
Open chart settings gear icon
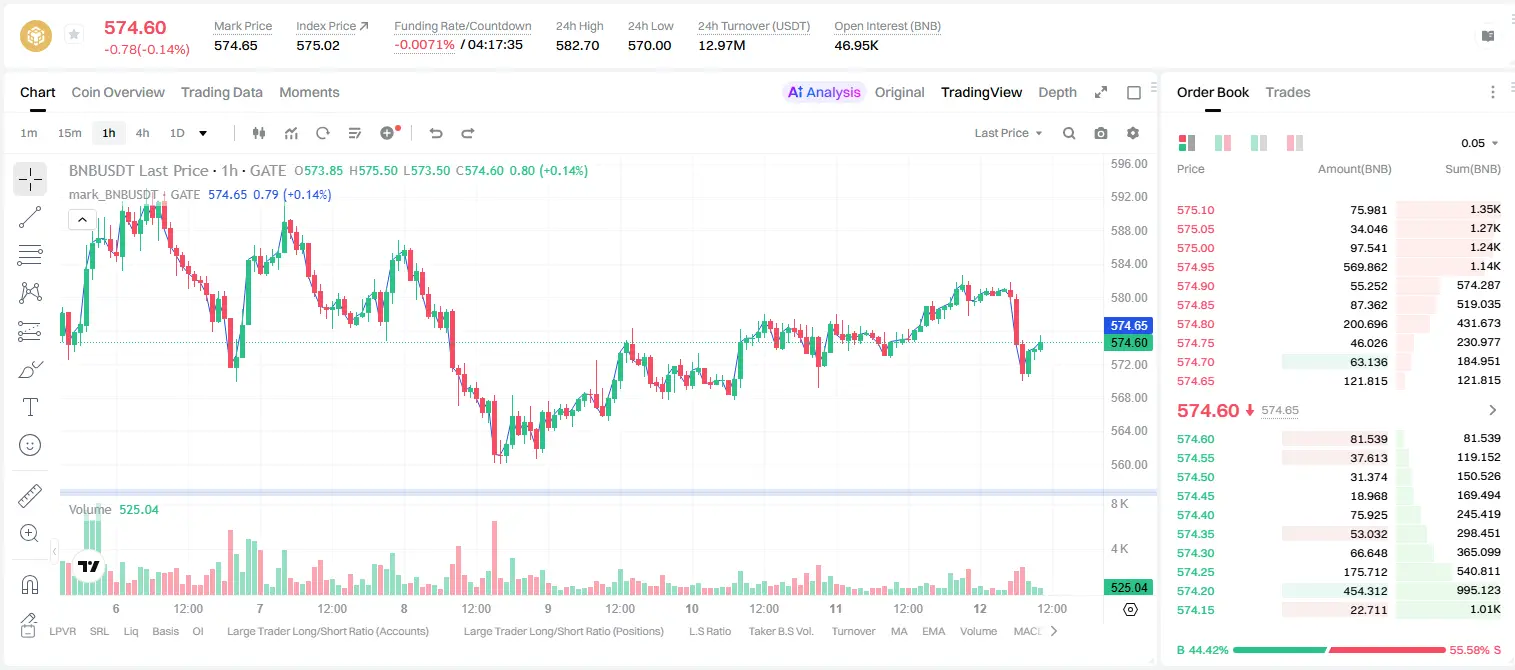(1133, 133)
